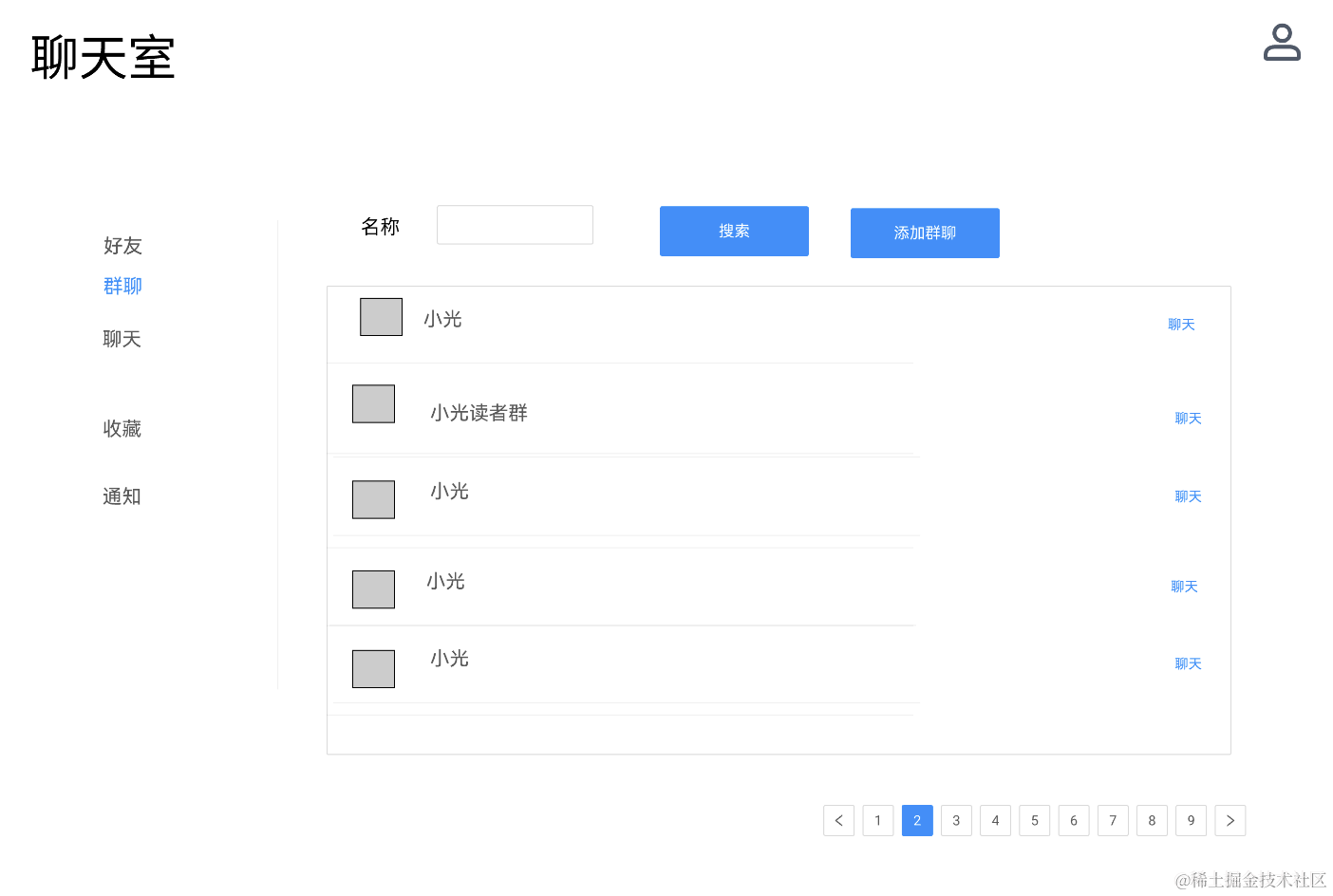
Task: Jump to page 9
Action: pos(1191,820)
